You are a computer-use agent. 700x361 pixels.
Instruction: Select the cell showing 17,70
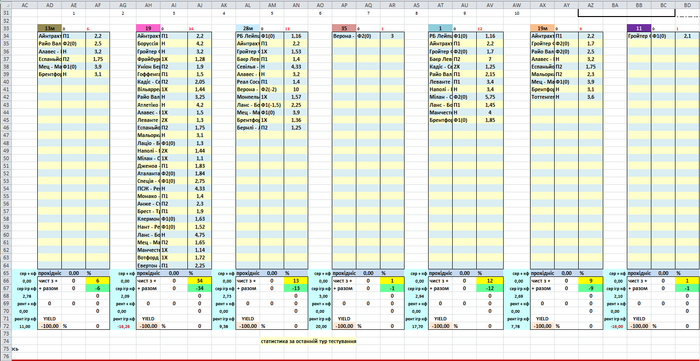click(417, 326)
